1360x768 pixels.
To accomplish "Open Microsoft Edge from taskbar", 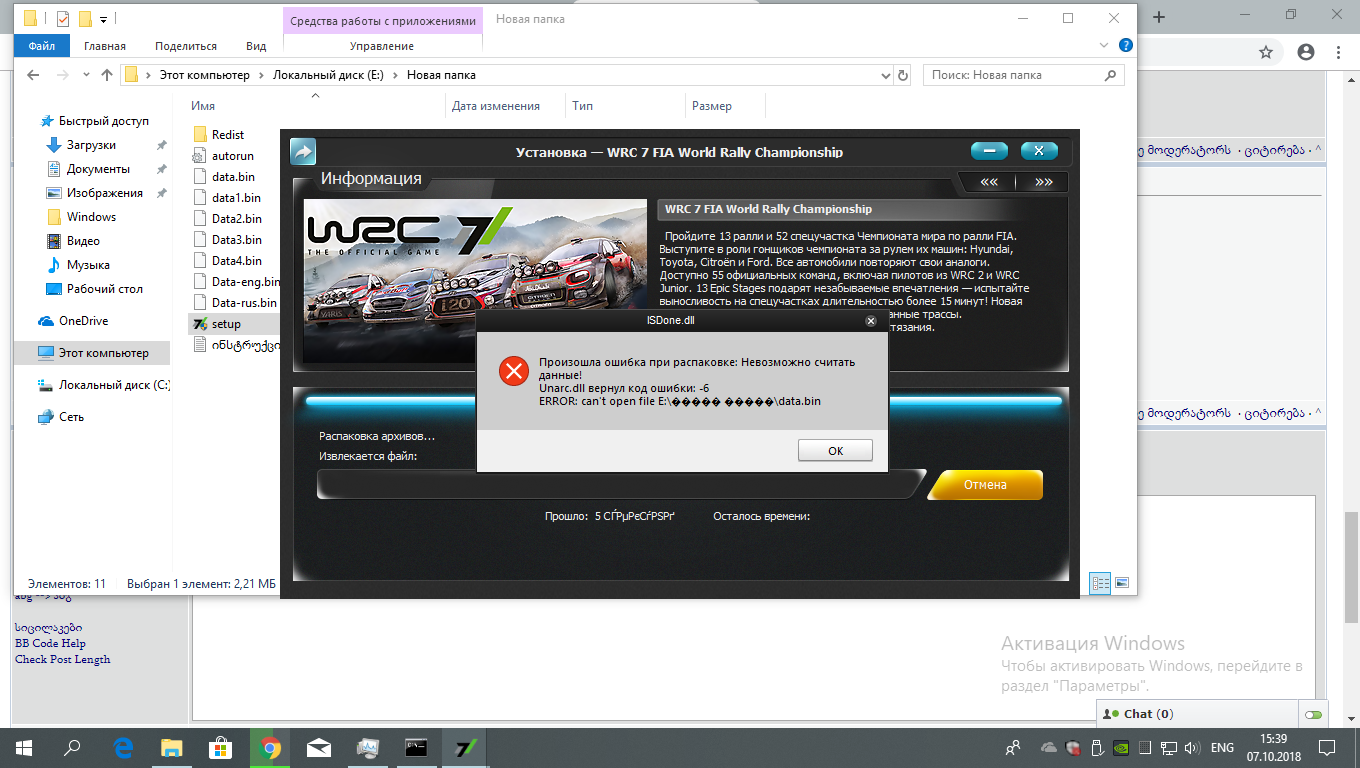I will coord(124,747).
